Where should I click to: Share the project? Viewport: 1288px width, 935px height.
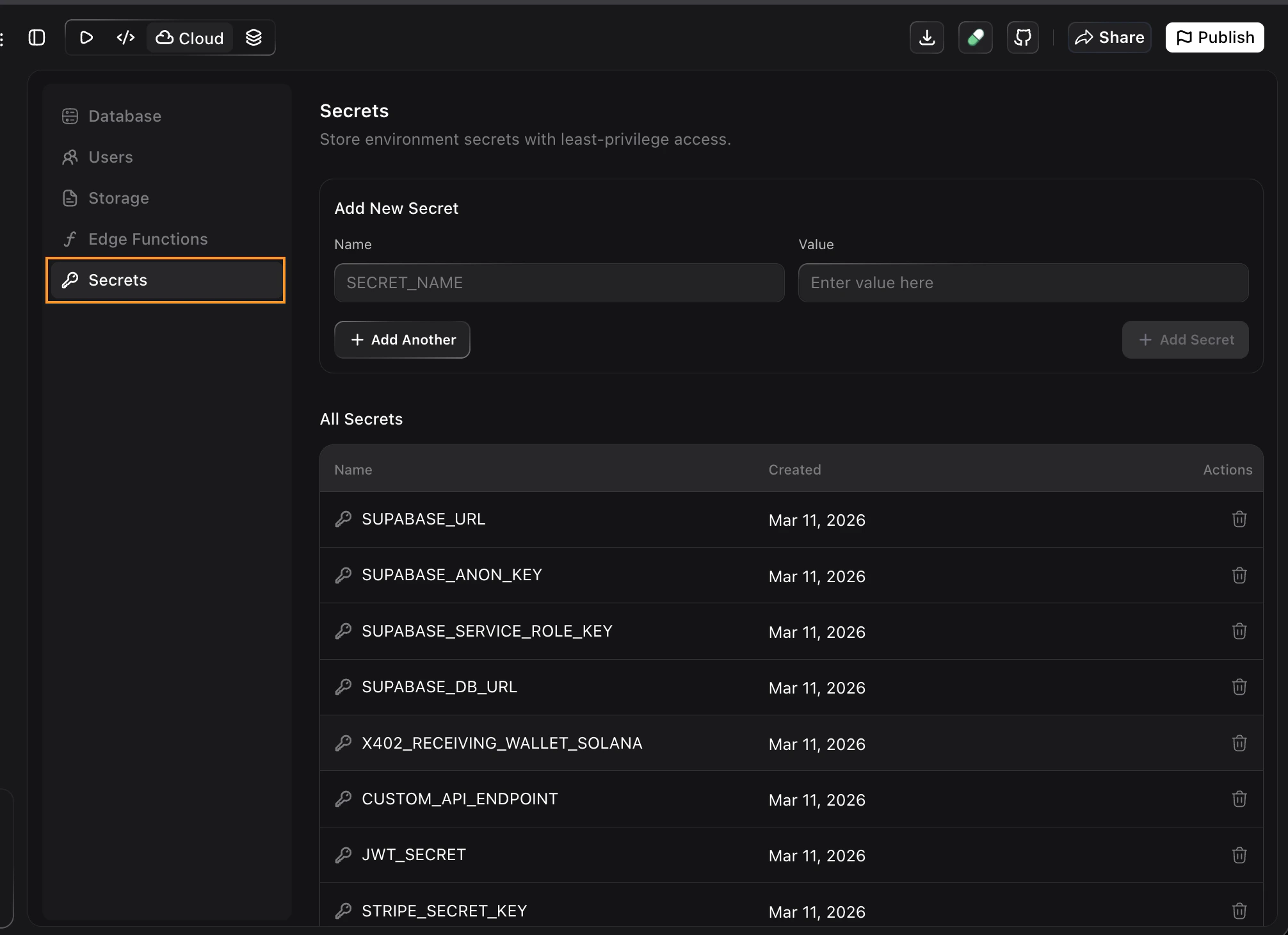point(1109,37)
